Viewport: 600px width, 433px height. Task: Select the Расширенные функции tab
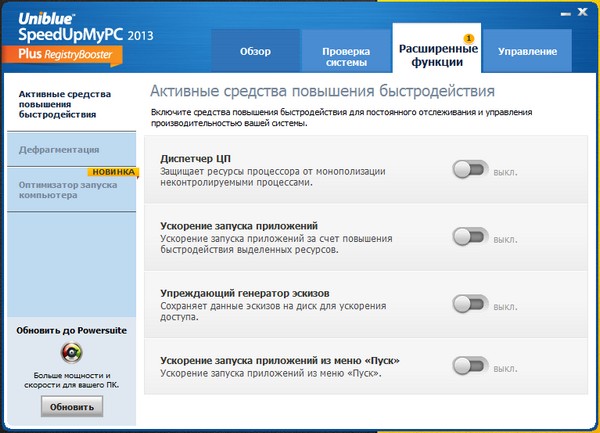tap(438, 54)
